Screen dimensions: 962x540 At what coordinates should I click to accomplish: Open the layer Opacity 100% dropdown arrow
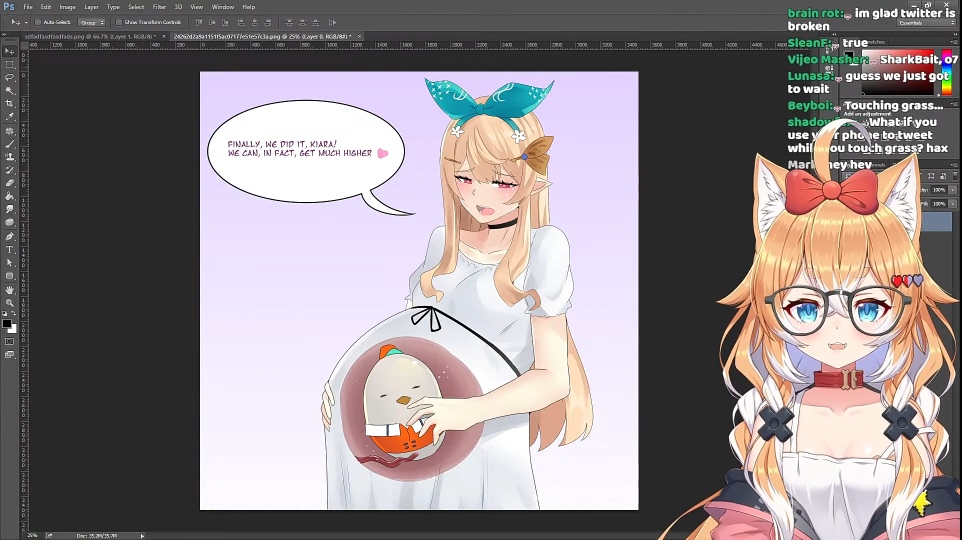click(953, 190)
